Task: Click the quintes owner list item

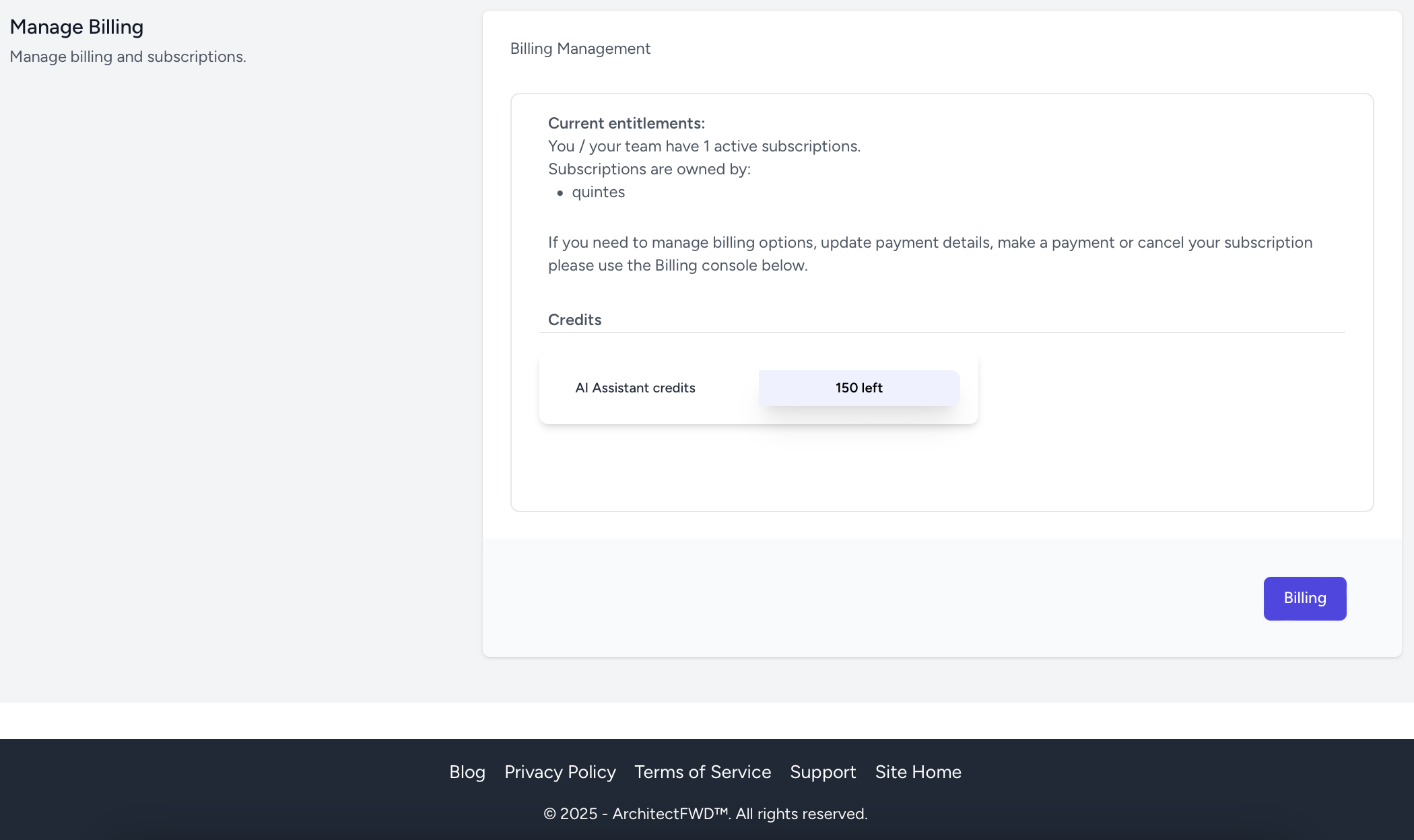Action: 598,193
